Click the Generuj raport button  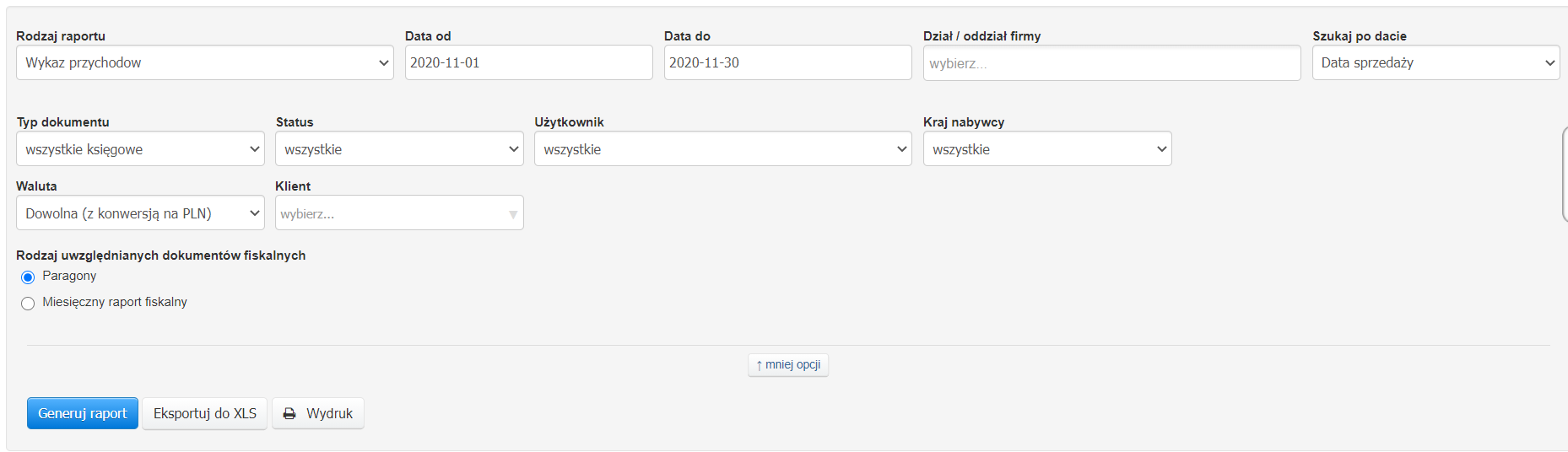83,414
